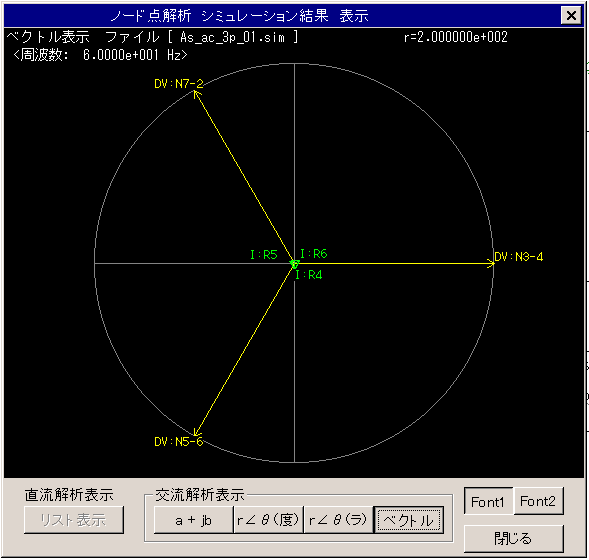Click the リスト表示 button
589x560 pixels.
(74, 520)
